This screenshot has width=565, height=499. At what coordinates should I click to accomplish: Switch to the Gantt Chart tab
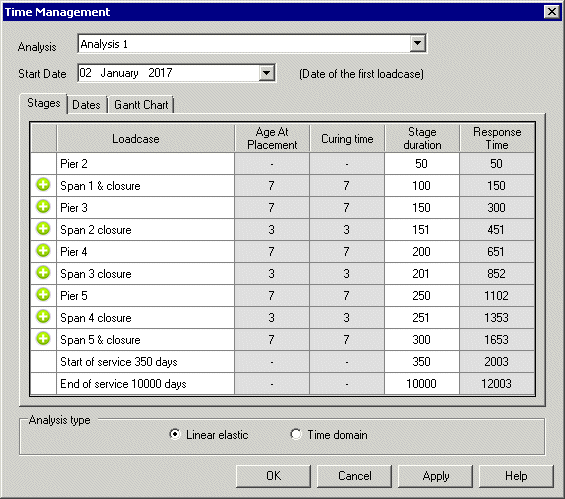(x=141, y=105)
